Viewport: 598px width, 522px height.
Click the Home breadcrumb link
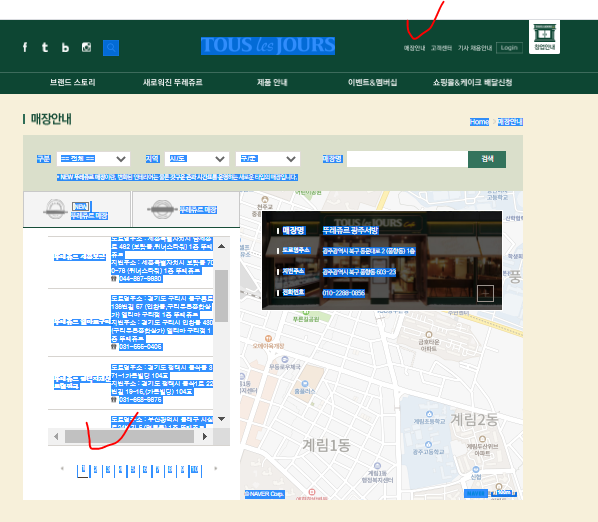479,122
